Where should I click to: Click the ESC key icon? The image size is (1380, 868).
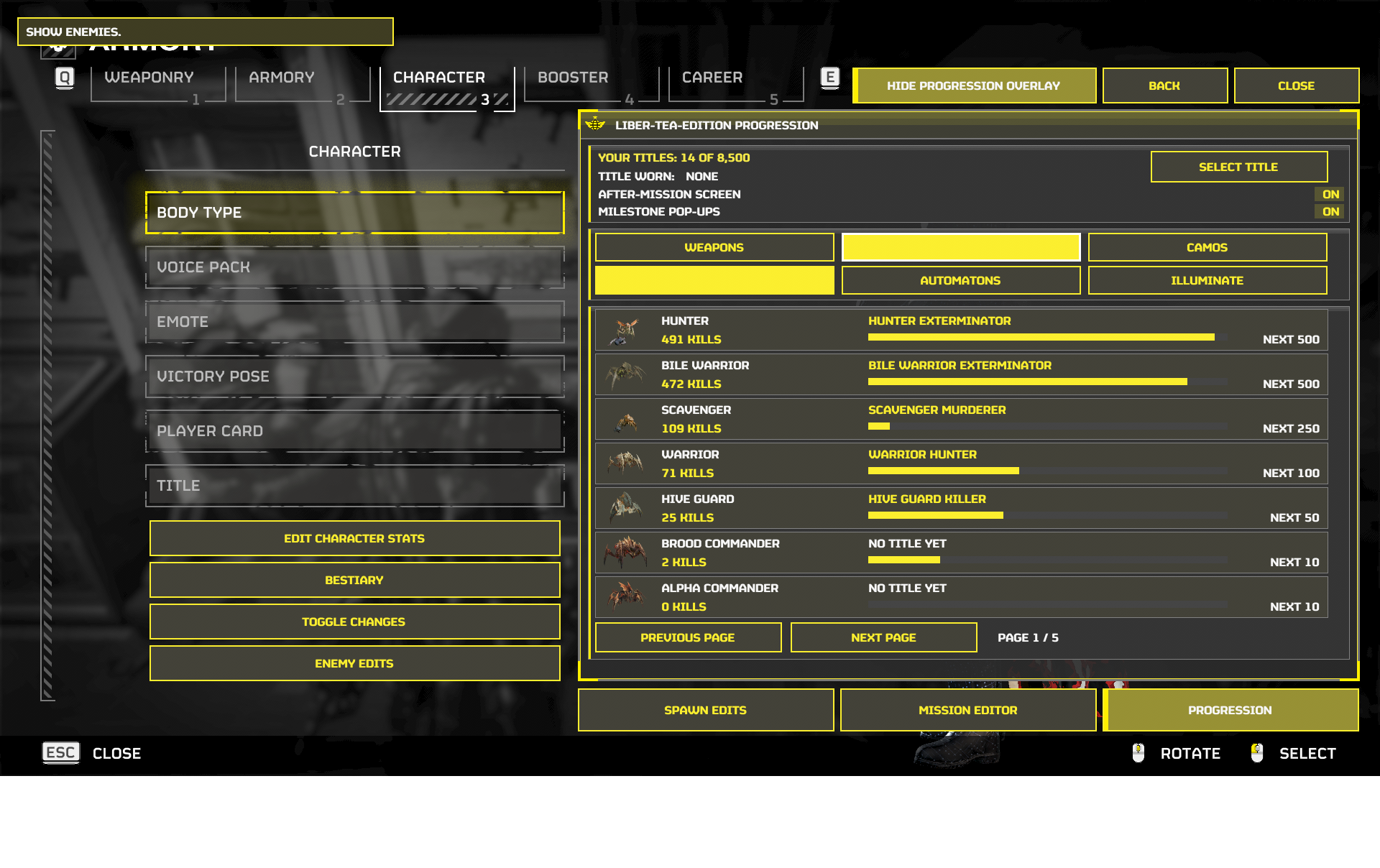click(61, 752)
